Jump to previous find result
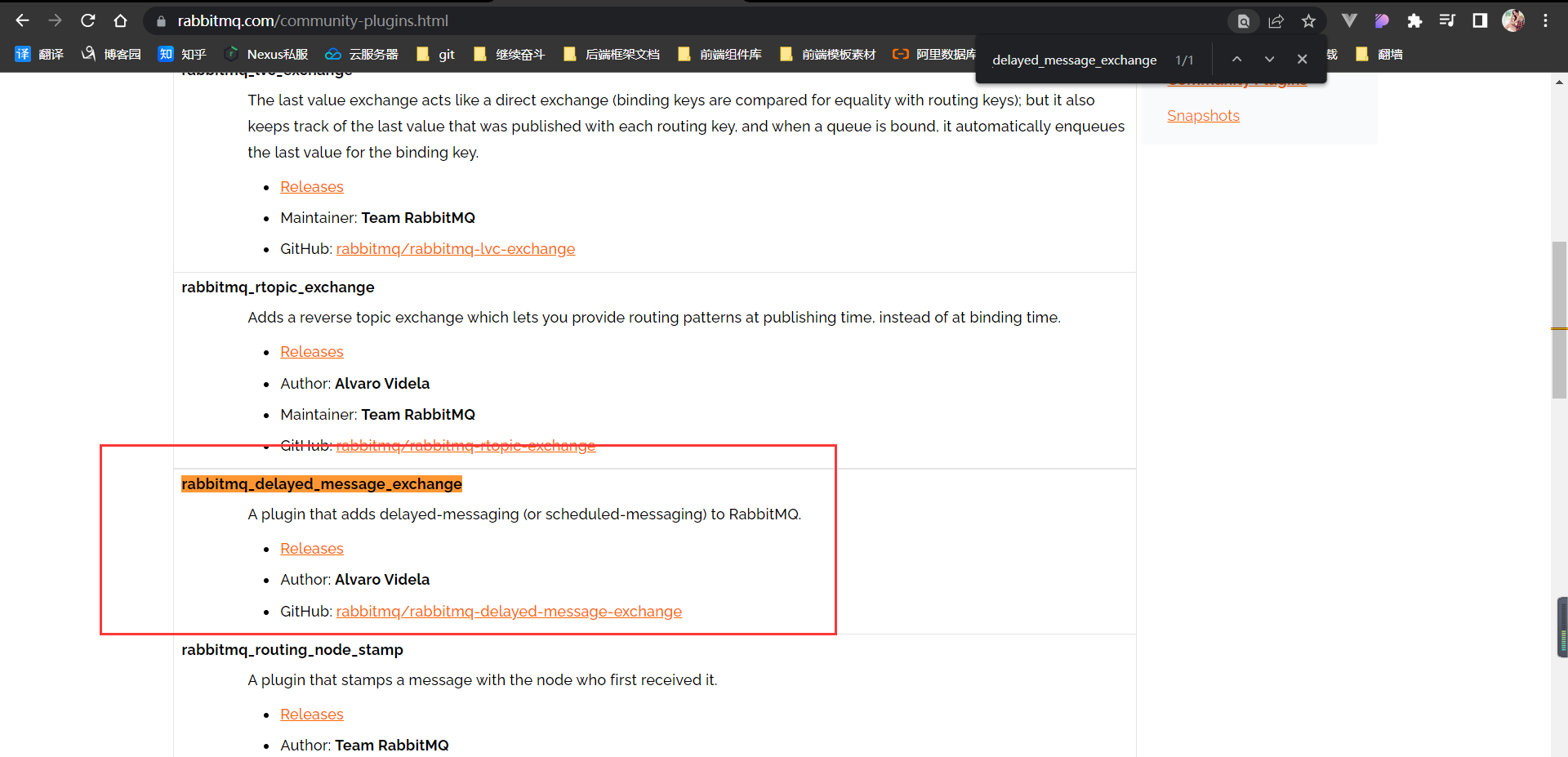 (1236, 60)
